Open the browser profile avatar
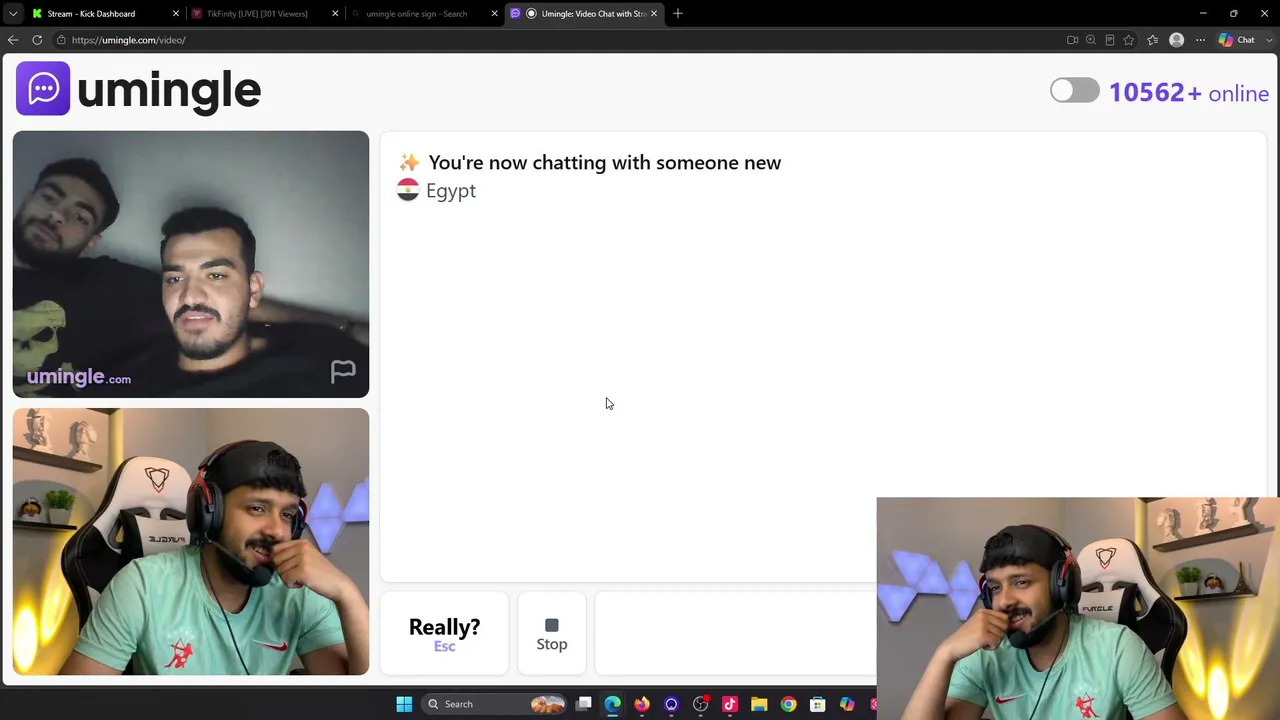The height and width of the screenshot is (720, 1280). [1177, 40]
